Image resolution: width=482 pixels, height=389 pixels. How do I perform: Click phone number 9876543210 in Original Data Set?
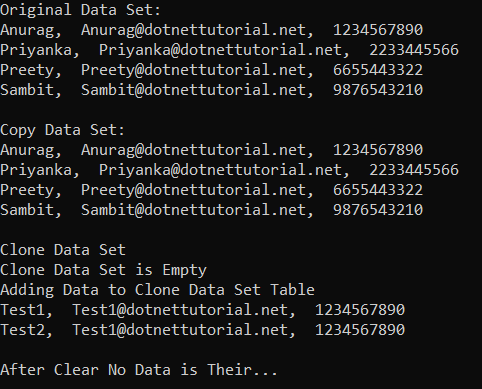378,90
